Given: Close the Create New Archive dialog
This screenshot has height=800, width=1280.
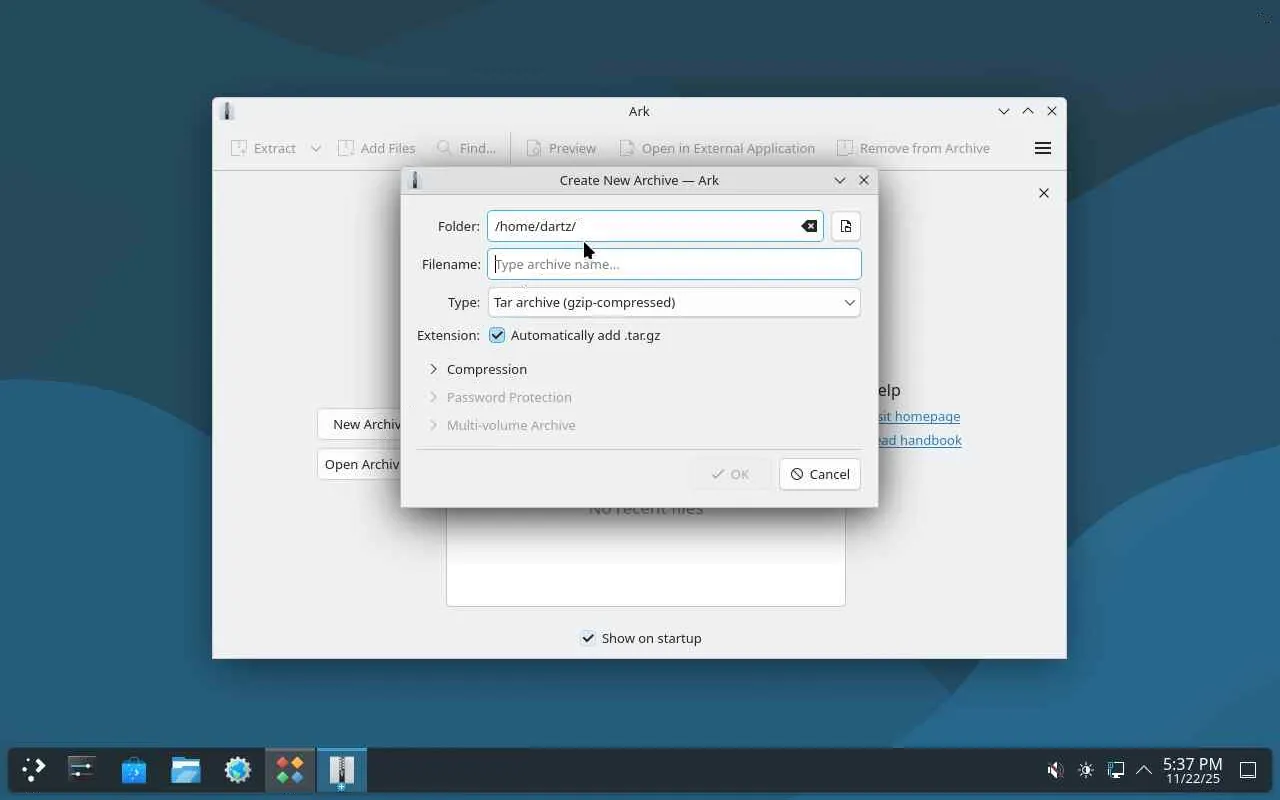Looking at the screenshot, I should point(864,180).
